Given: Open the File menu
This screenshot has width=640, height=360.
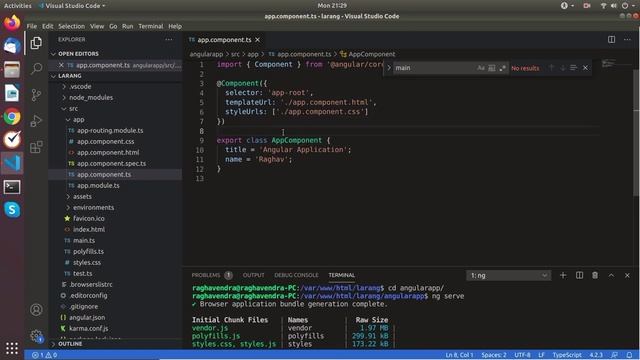Looking at the screenshot, I should click(x=32, y=26).
